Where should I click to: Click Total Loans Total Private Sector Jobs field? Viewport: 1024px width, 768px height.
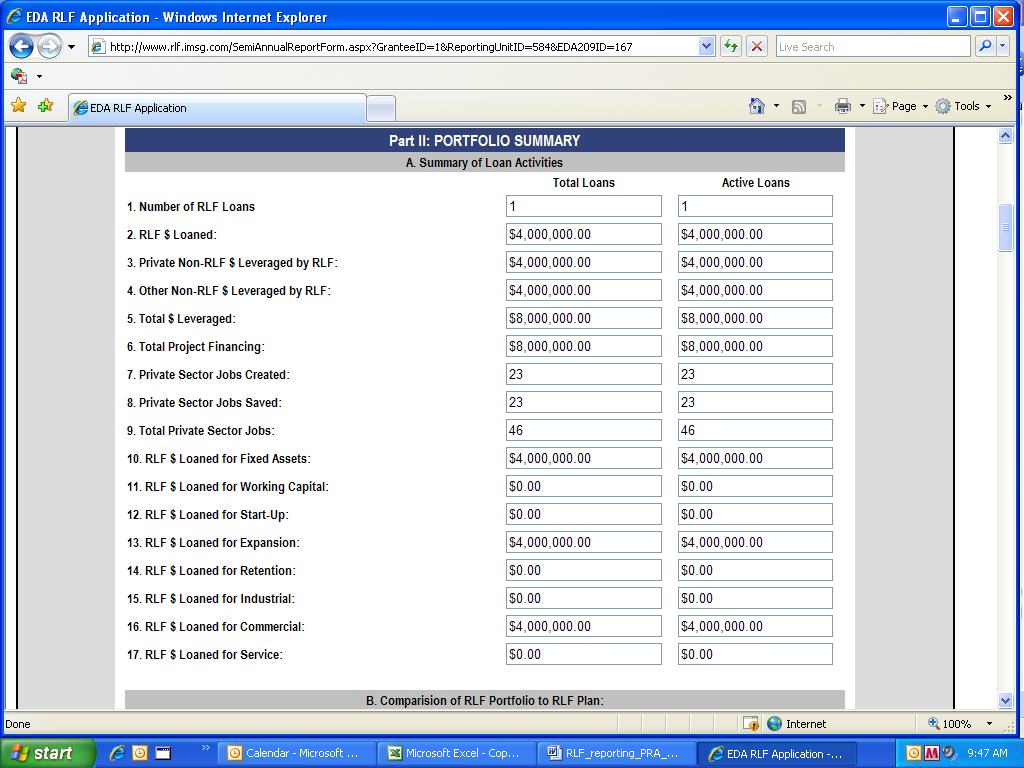pos(583,430)
